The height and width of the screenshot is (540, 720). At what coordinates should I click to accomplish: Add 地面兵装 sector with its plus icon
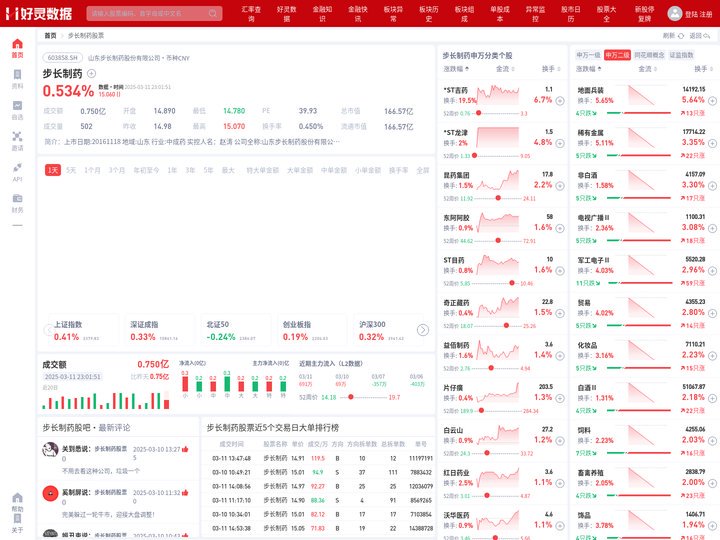[712, 101]
